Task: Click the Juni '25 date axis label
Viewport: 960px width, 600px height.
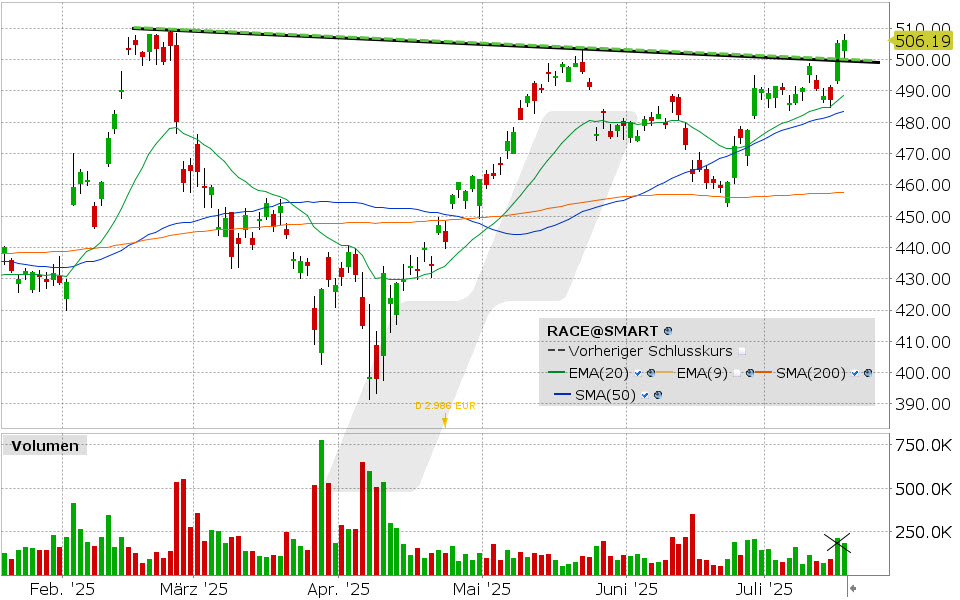Action: point(627,590)
